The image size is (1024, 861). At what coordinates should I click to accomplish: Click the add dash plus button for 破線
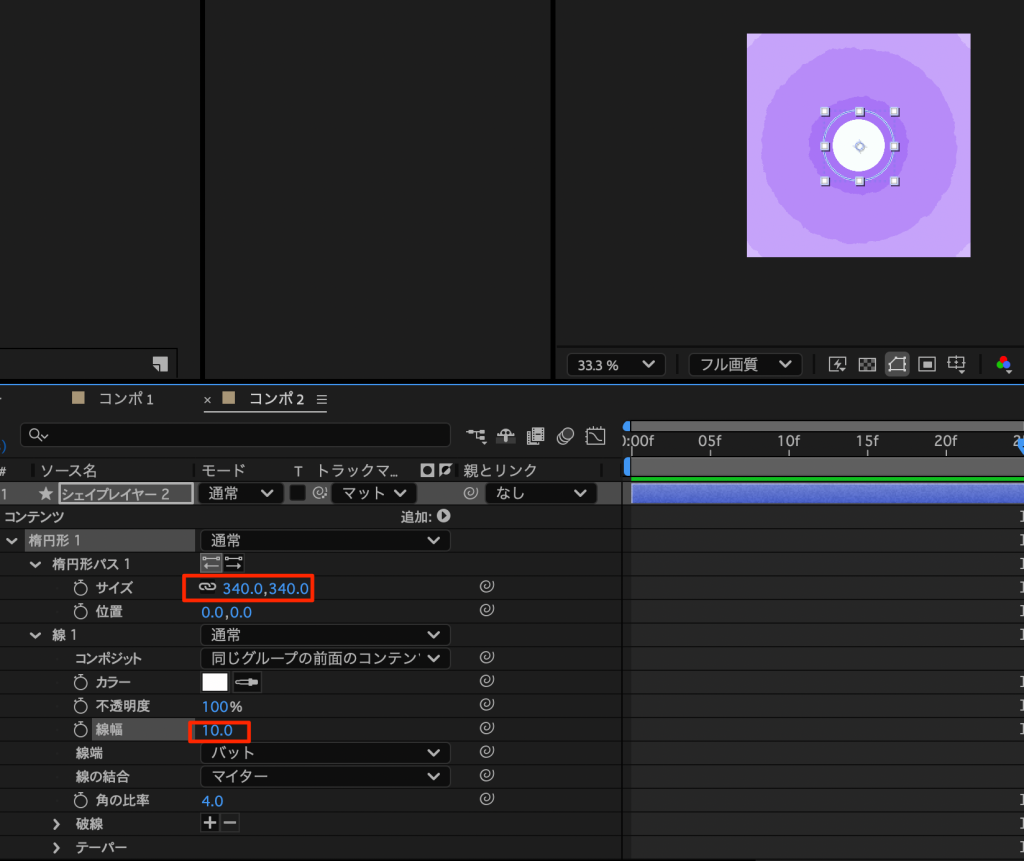pos(210,824)
